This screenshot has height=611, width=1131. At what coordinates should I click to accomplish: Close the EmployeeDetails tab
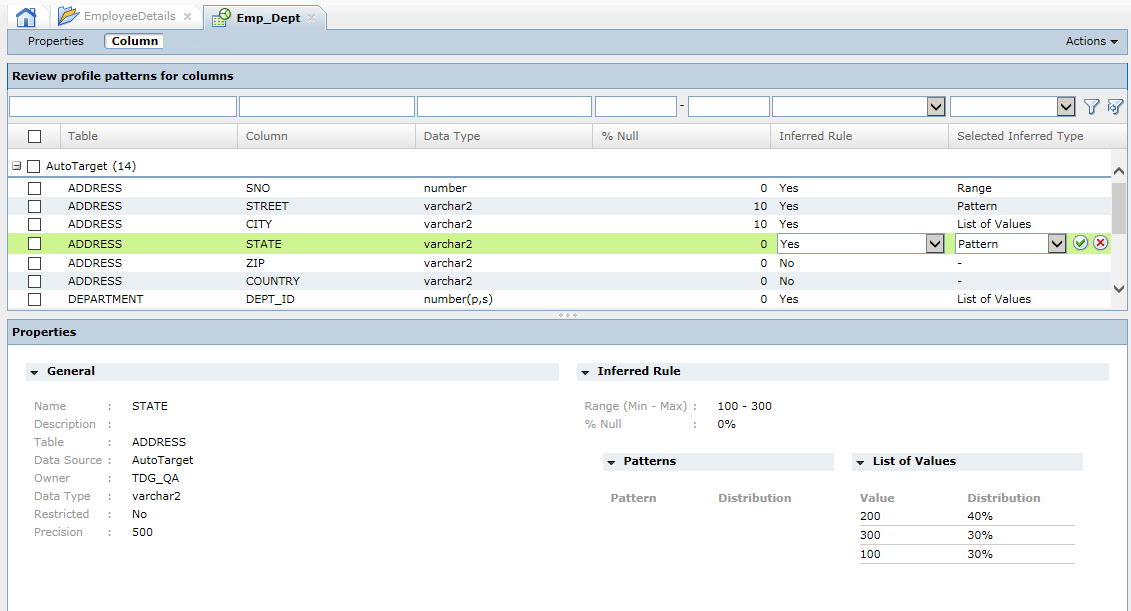pyautogui.click(x=188, y=17)
